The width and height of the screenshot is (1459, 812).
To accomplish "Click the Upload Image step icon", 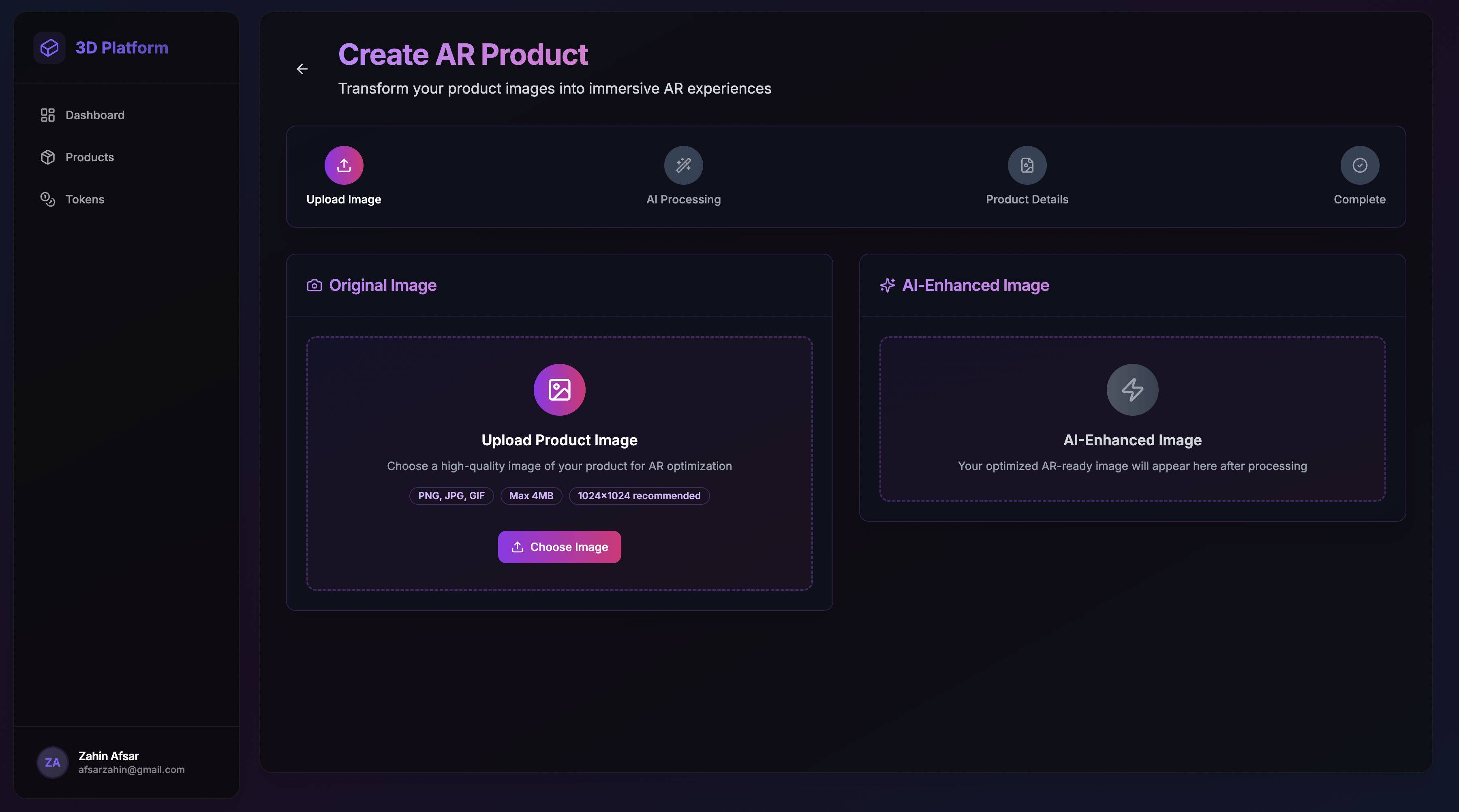I will point(343,165).
